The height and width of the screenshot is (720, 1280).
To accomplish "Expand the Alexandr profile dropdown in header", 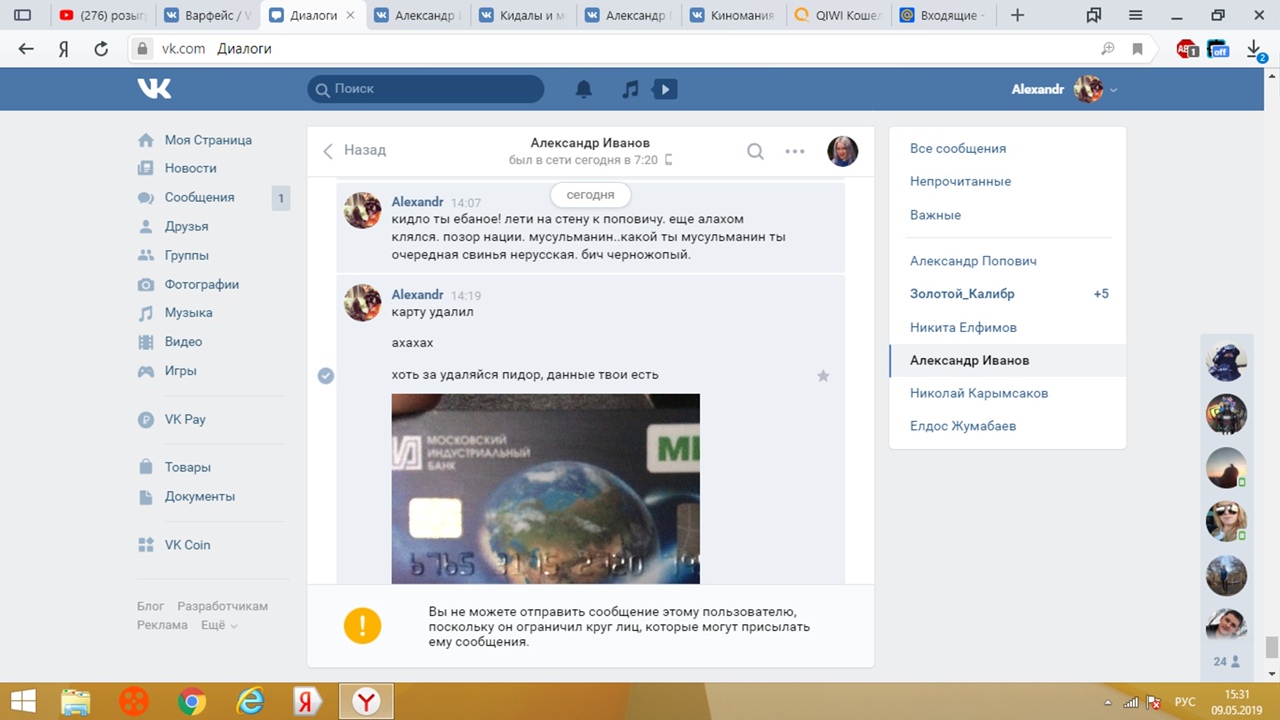I will point(1113,90).
